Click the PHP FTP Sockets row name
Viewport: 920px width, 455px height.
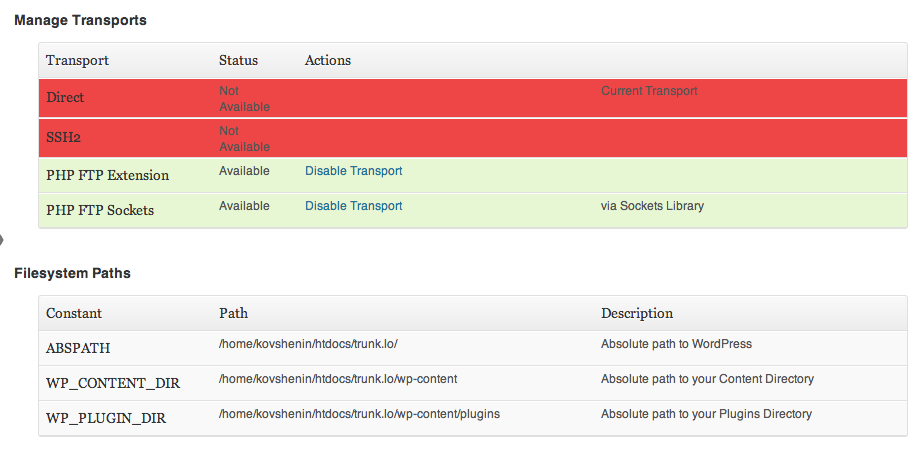pyautogui.click(x=100, y=210)
